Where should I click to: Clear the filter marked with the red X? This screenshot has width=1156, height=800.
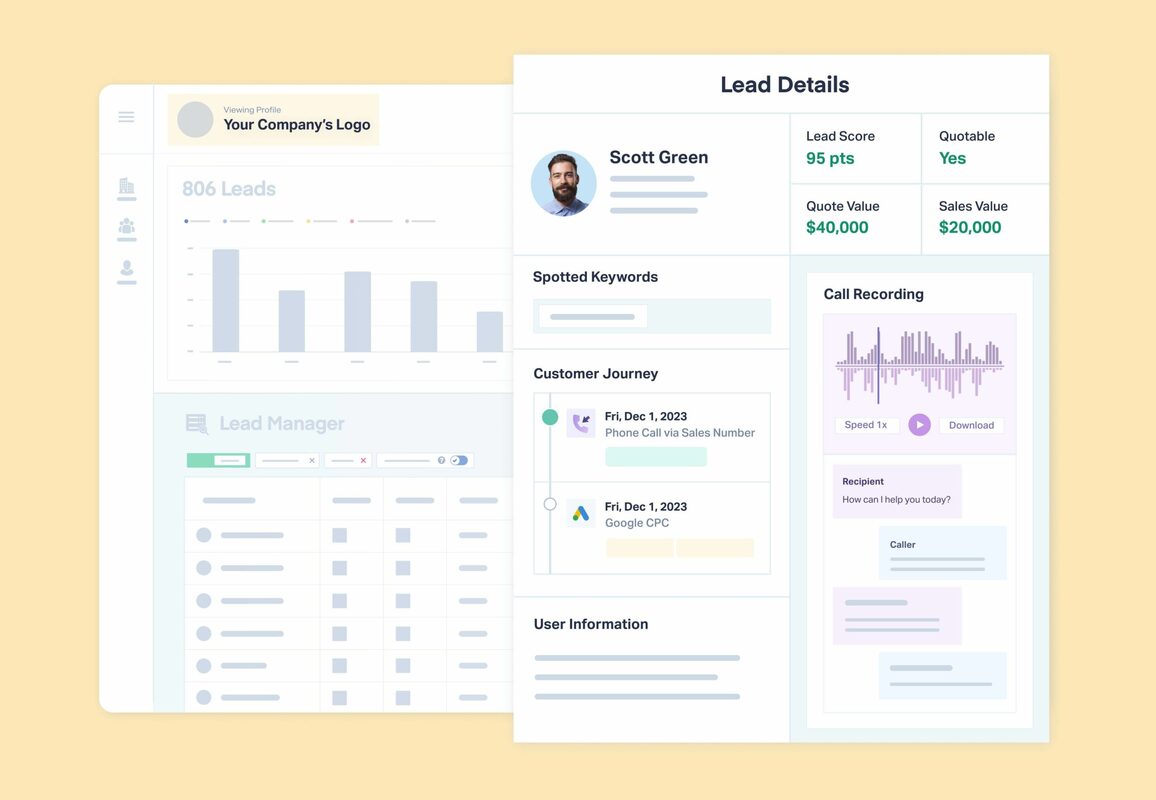click(364, 460)
